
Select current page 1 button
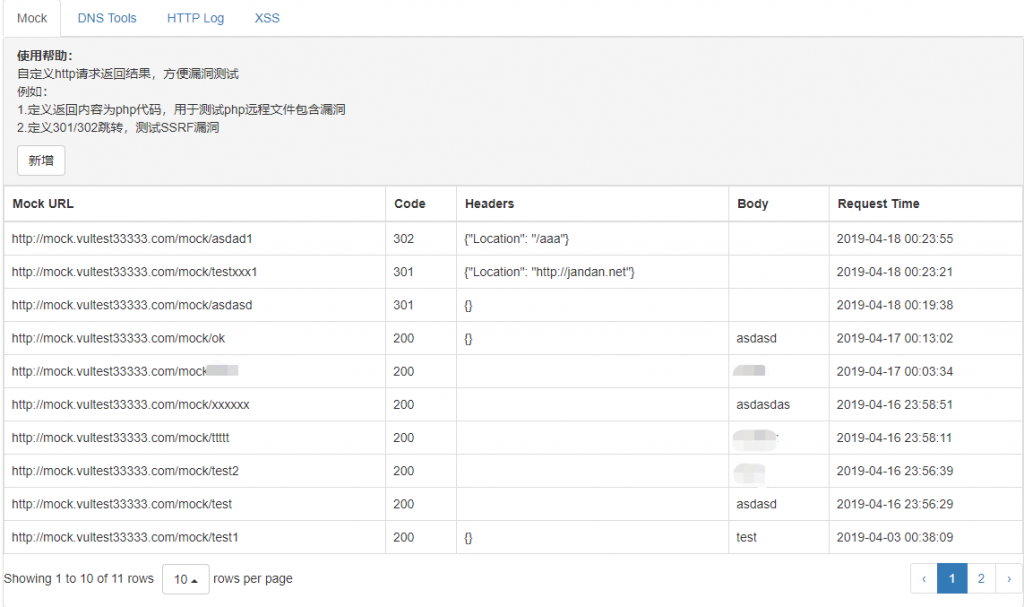click(952, 578)
